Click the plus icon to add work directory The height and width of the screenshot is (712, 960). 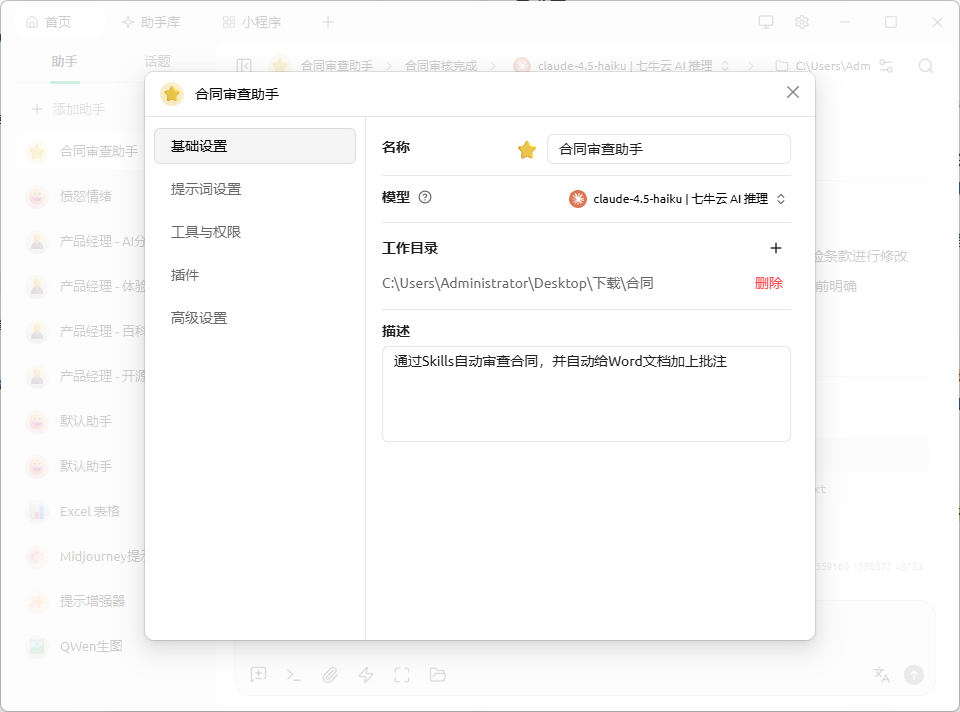click(x=776, y=248)
